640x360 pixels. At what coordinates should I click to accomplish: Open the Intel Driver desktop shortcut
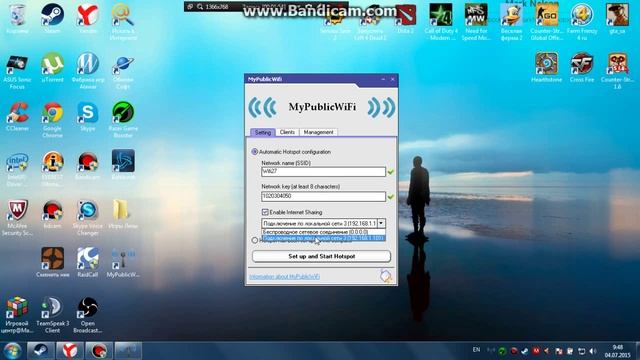click(17, 168)
